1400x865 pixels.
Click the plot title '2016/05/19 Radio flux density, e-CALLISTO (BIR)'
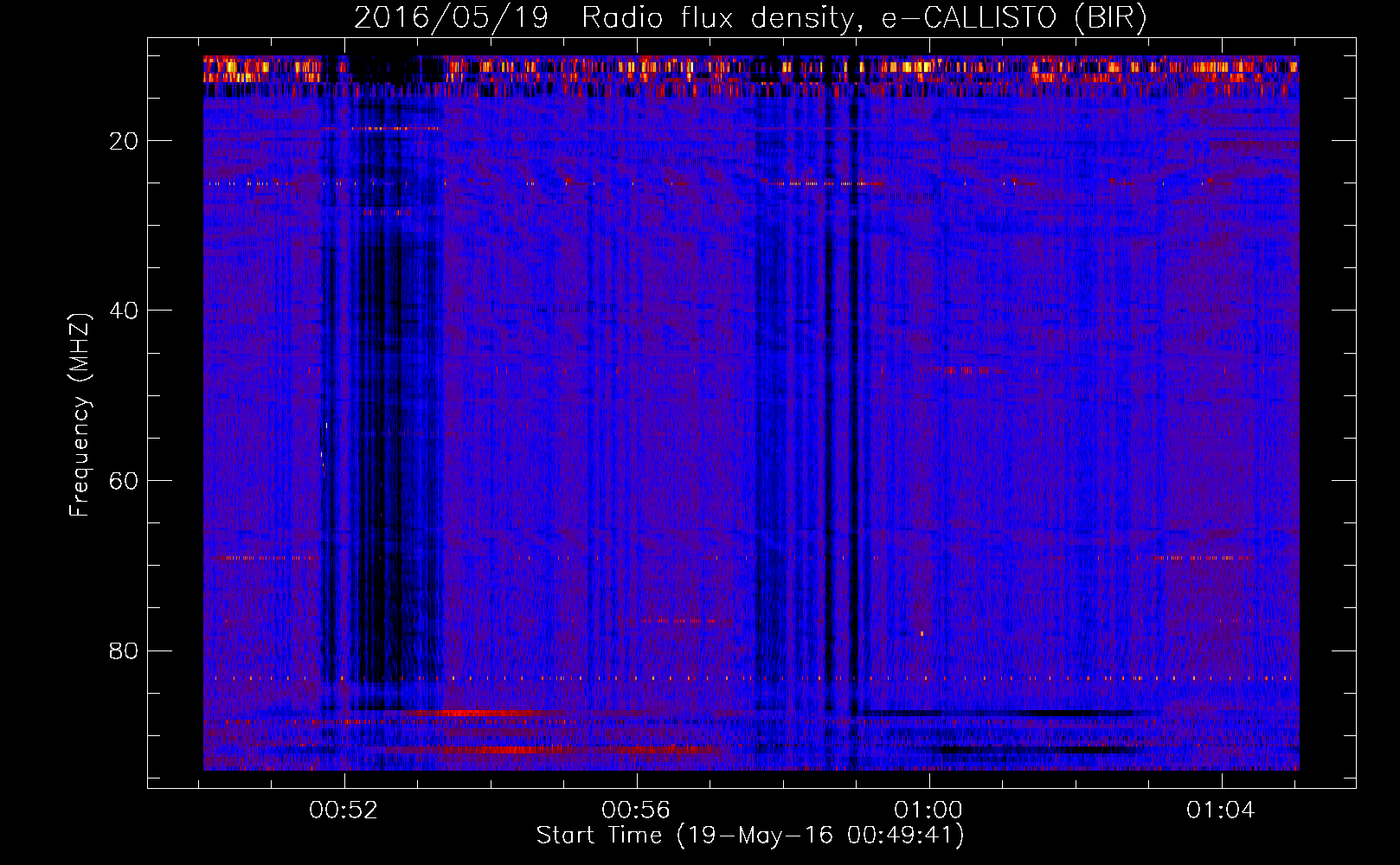750,18
